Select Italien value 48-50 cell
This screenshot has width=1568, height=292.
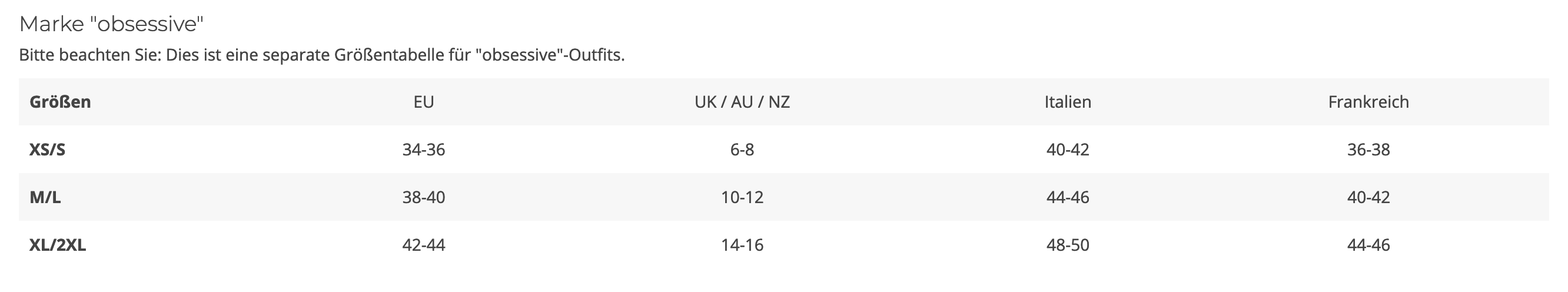tap(1068, 244)
